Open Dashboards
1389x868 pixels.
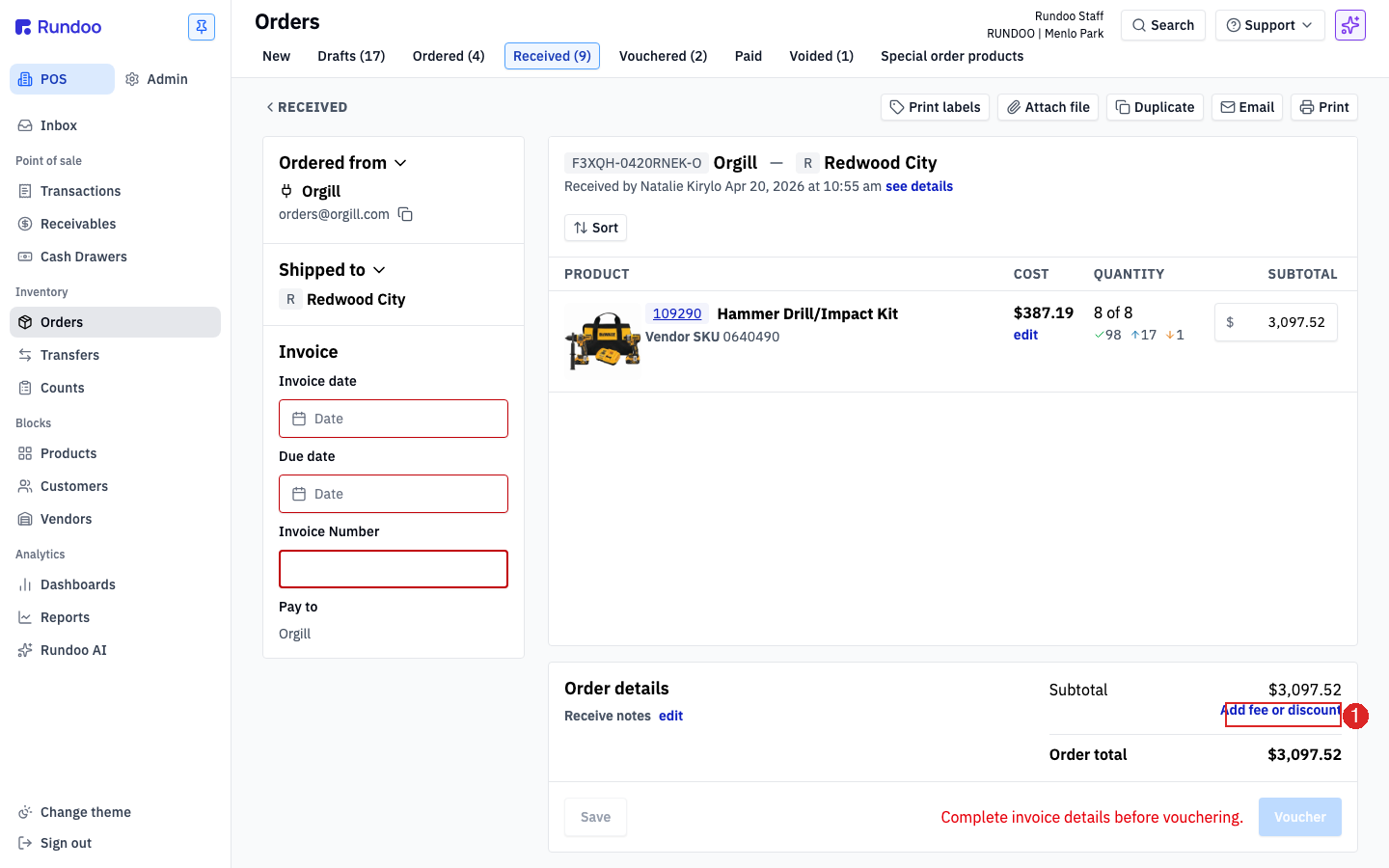point(115,584)
